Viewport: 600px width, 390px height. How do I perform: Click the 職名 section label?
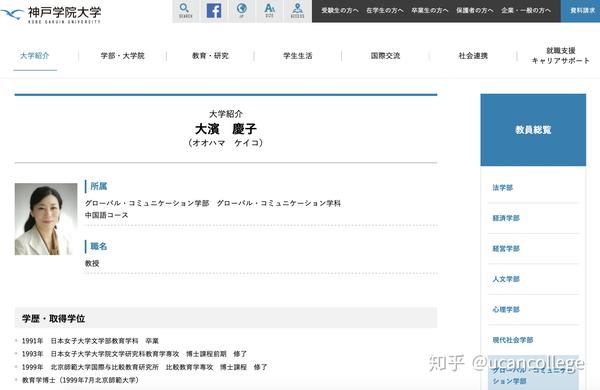(99, 246)
